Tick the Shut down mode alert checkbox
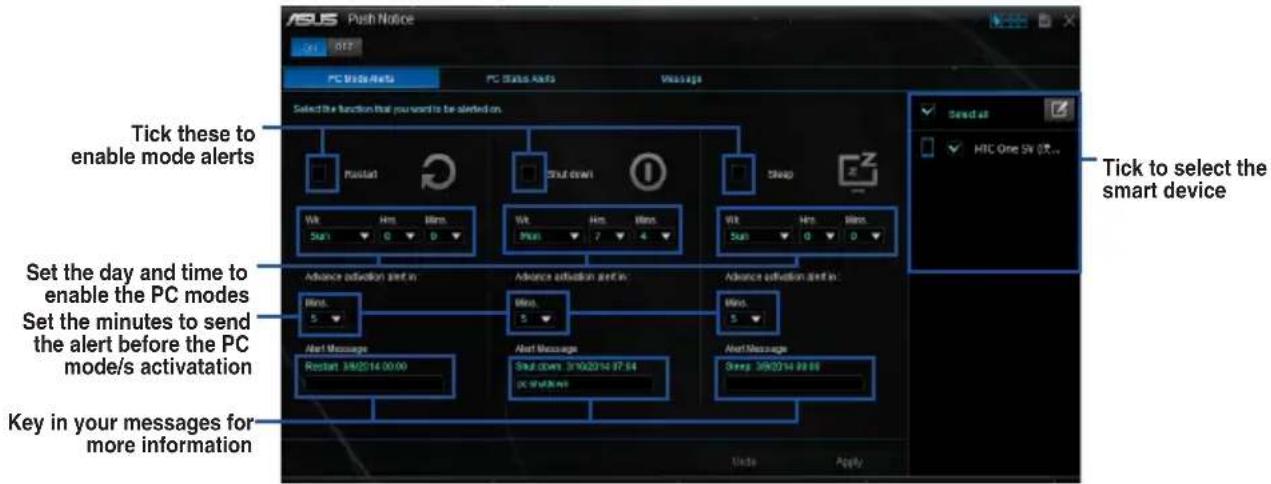 (529, 173)
